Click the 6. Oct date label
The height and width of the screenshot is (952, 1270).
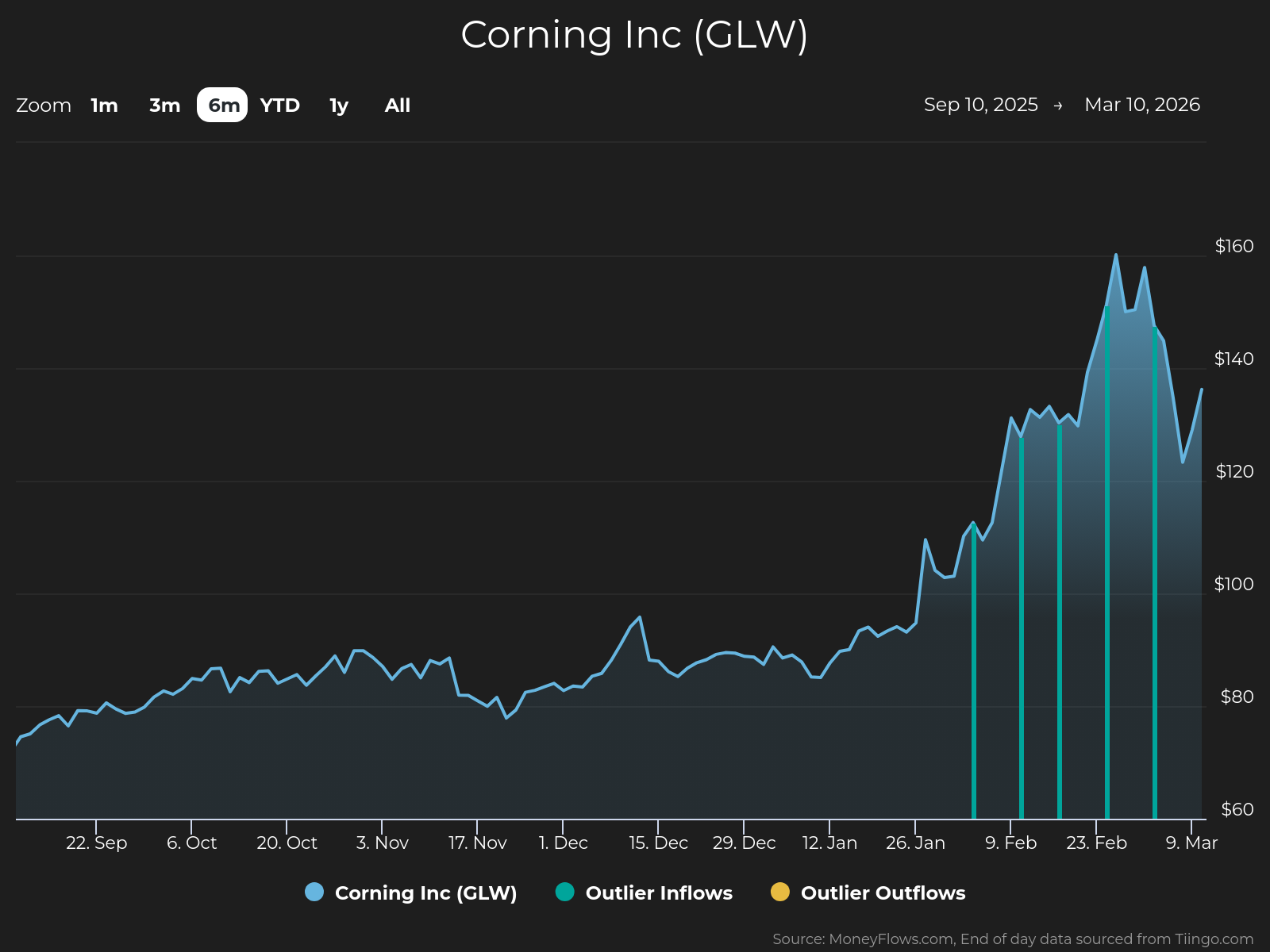[191, 843]
